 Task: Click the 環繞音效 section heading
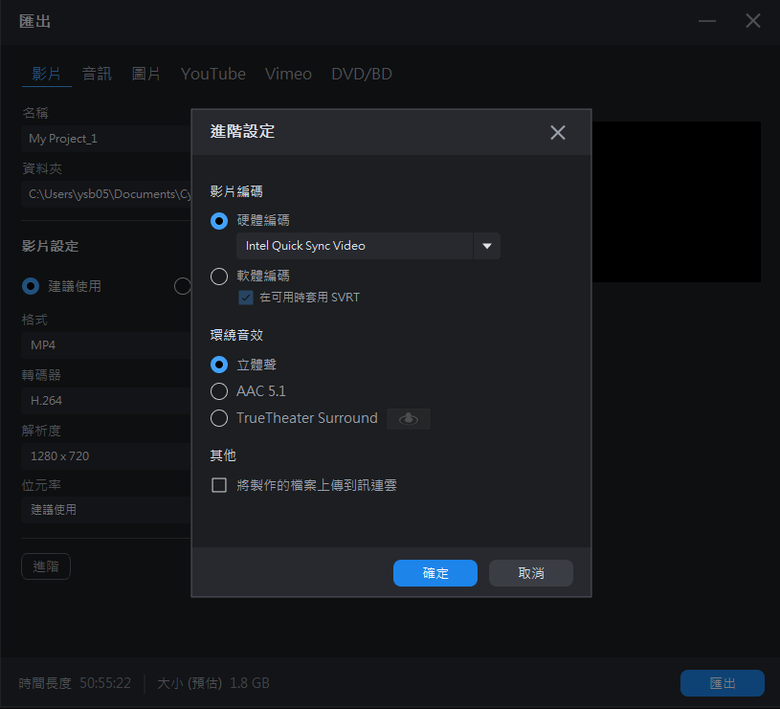(x=236, y=335)
